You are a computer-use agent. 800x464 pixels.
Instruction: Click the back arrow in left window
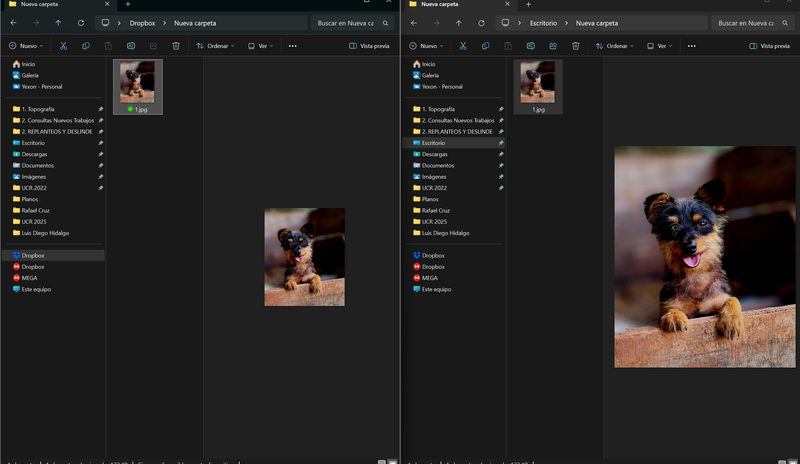(12, 22)
